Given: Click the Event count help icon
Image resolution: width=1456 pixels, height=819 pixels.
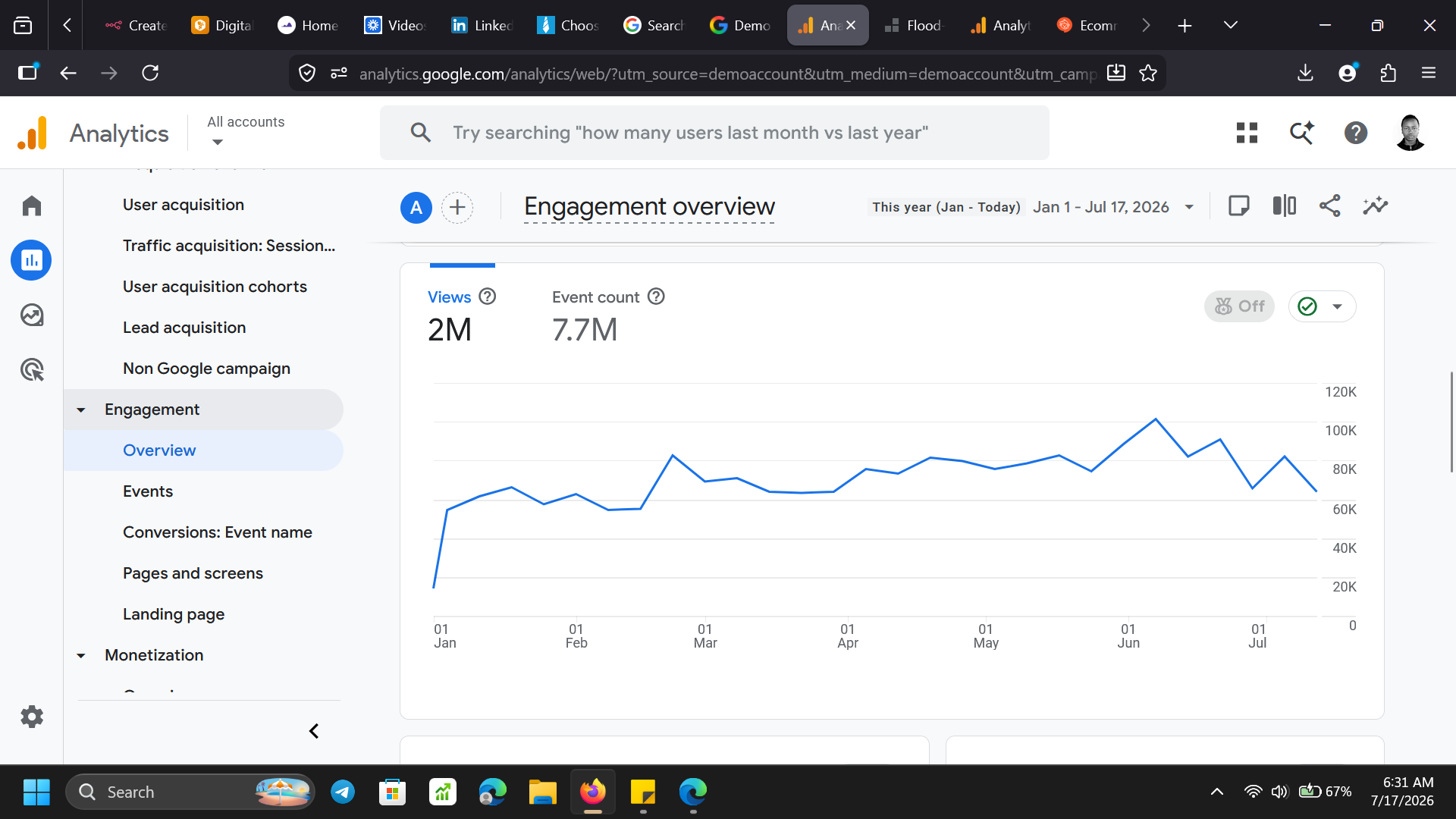Looking at the screenshot, I should click(656, 297).
